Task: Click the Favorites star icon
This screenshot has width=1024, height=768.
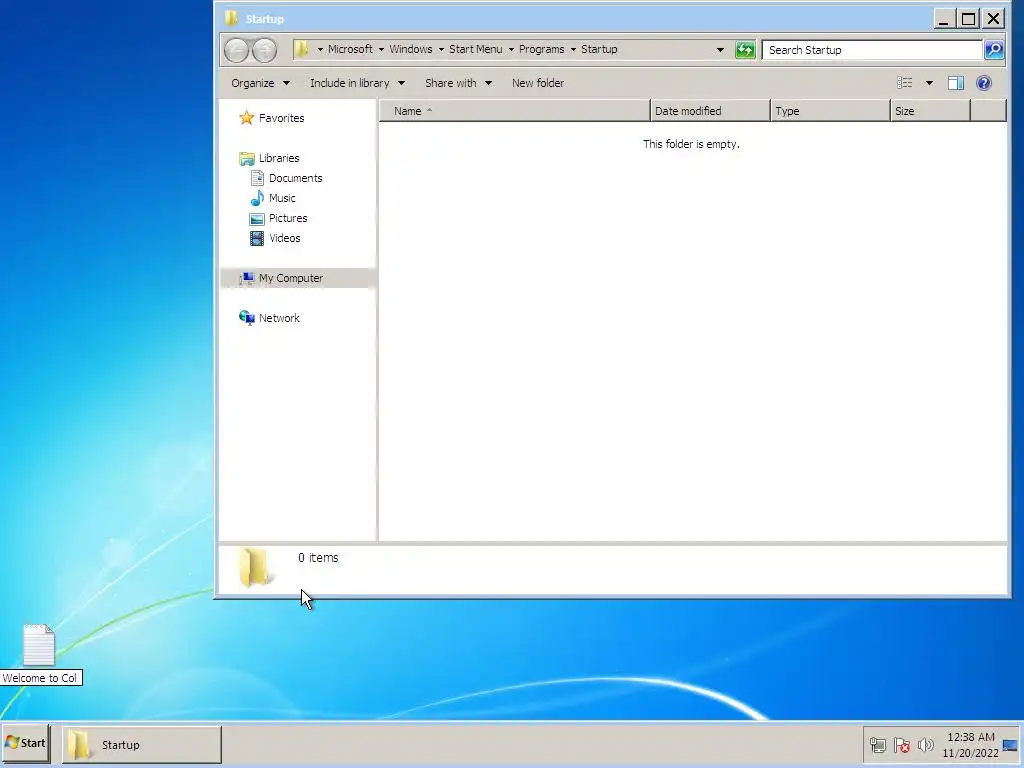Action: pyautogui.click(x=246, y=118)
